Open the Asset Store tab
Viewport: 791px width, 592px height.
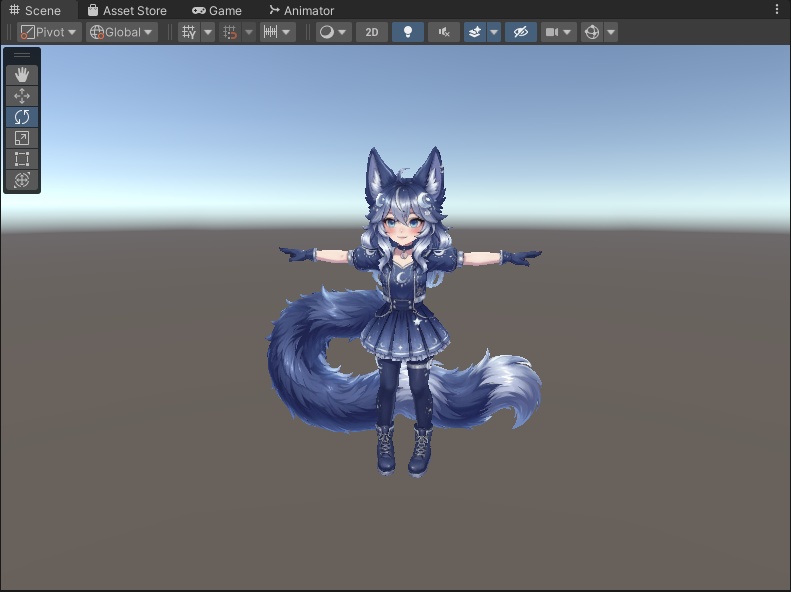[x=127, y=10]
